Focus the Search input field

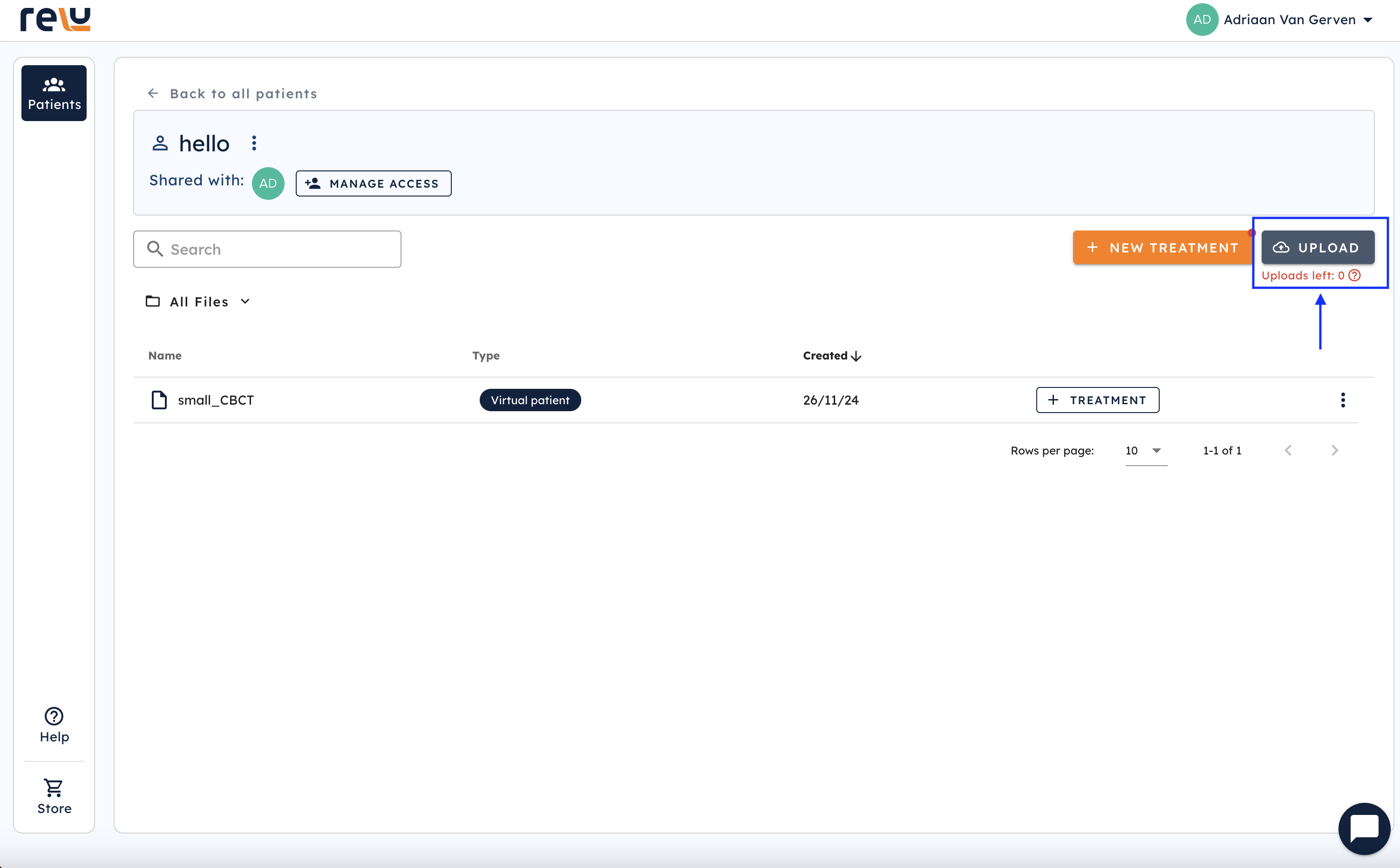tap(267, 249)
